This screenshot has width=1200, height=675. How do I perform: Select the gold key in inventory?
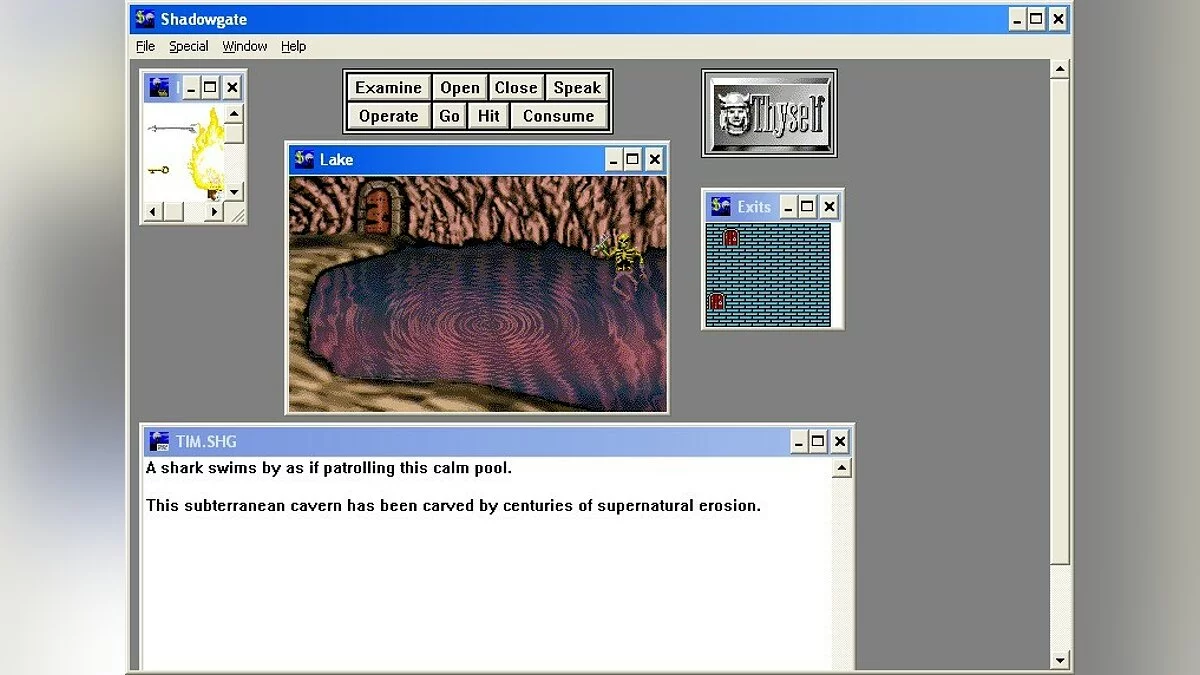(x=158, y=169)
